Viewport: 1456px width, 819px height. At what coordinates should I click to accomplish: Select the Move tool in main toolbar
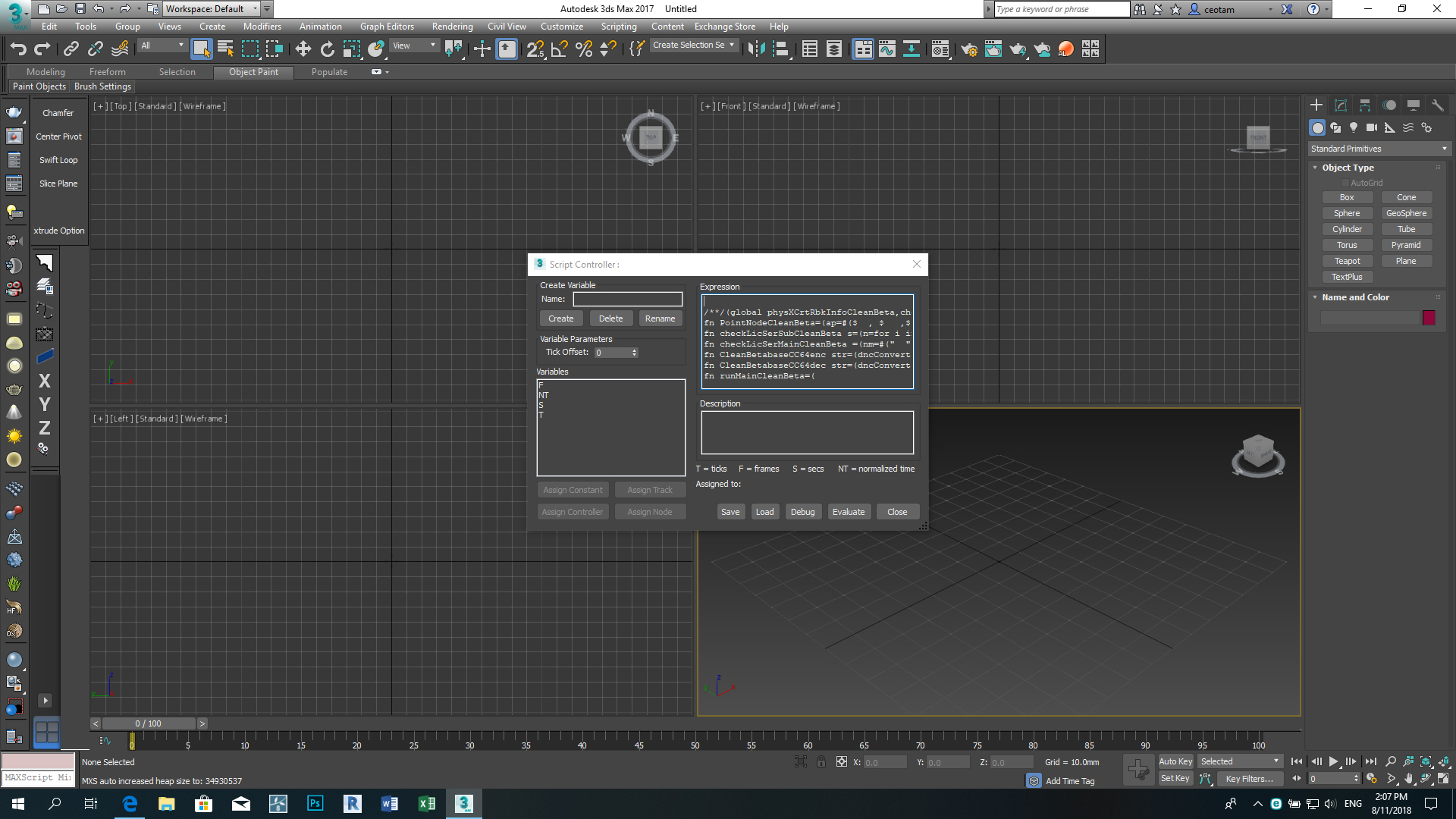pyautogui.click(x=303, y=49)
